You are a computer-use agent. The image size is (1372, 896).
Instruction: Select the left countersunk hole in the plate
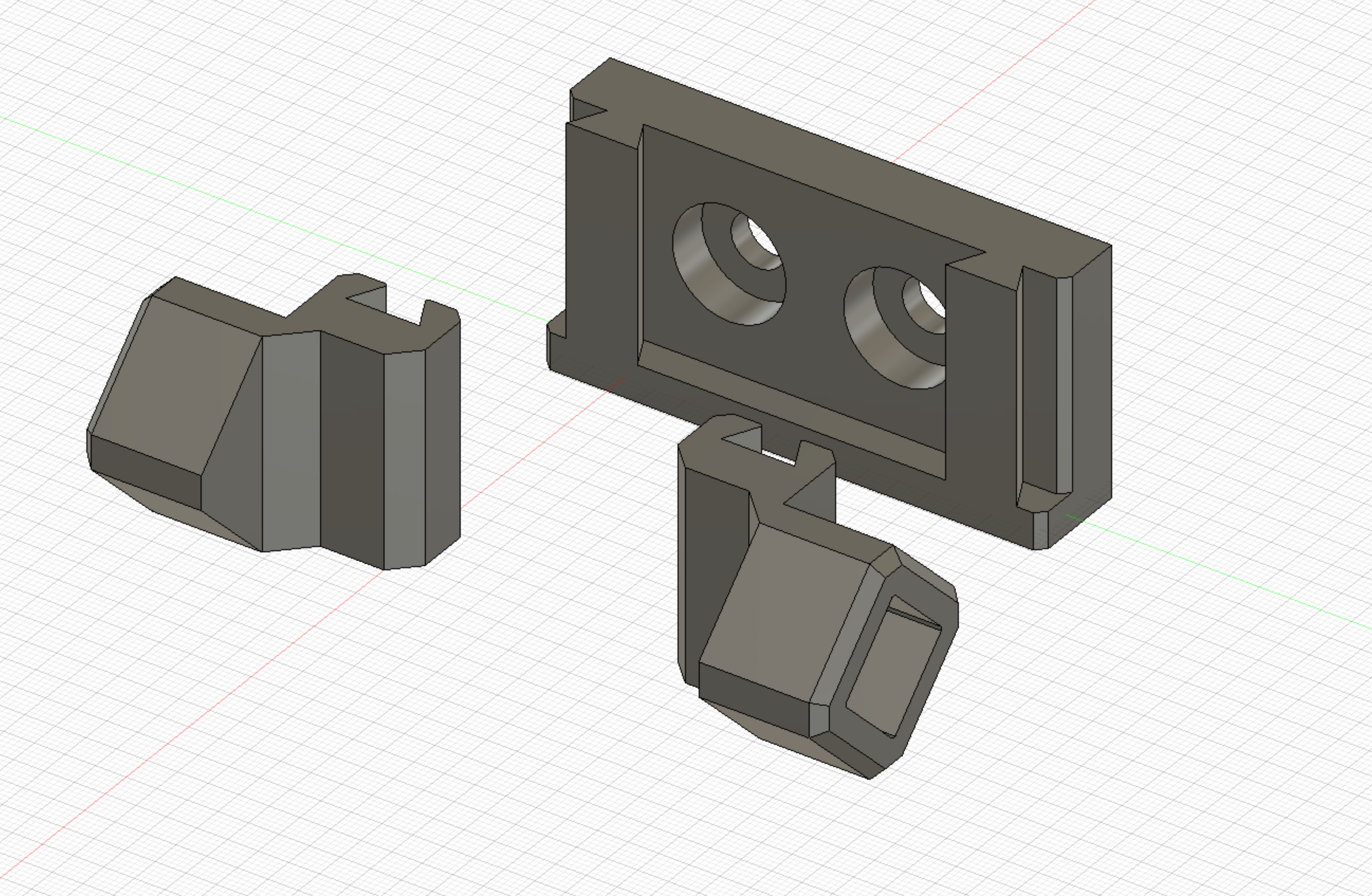point(729,264)
